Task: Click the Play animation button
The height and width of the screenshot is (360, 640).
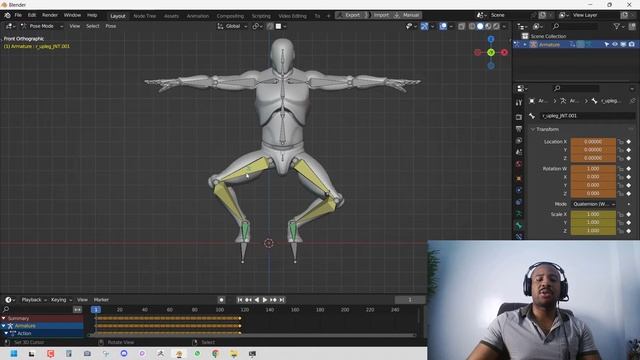Action: [x=265, y=300]
